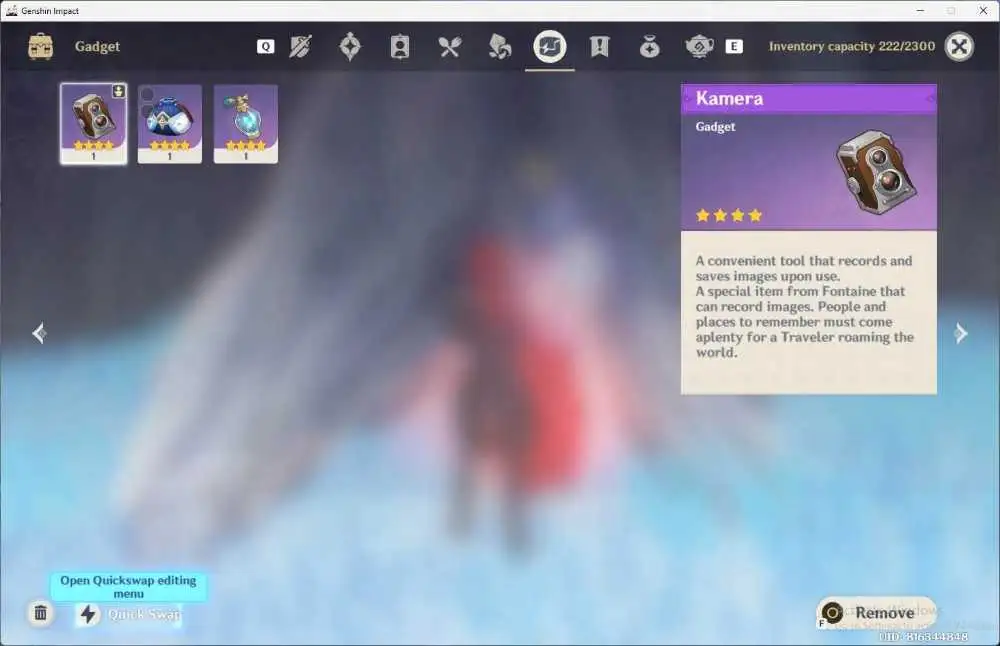Click the Gadget type label under Kamera
Image resolution: width=1000 pixels, height=646 pixels.
pyautogui.click(x=716, y=127)
